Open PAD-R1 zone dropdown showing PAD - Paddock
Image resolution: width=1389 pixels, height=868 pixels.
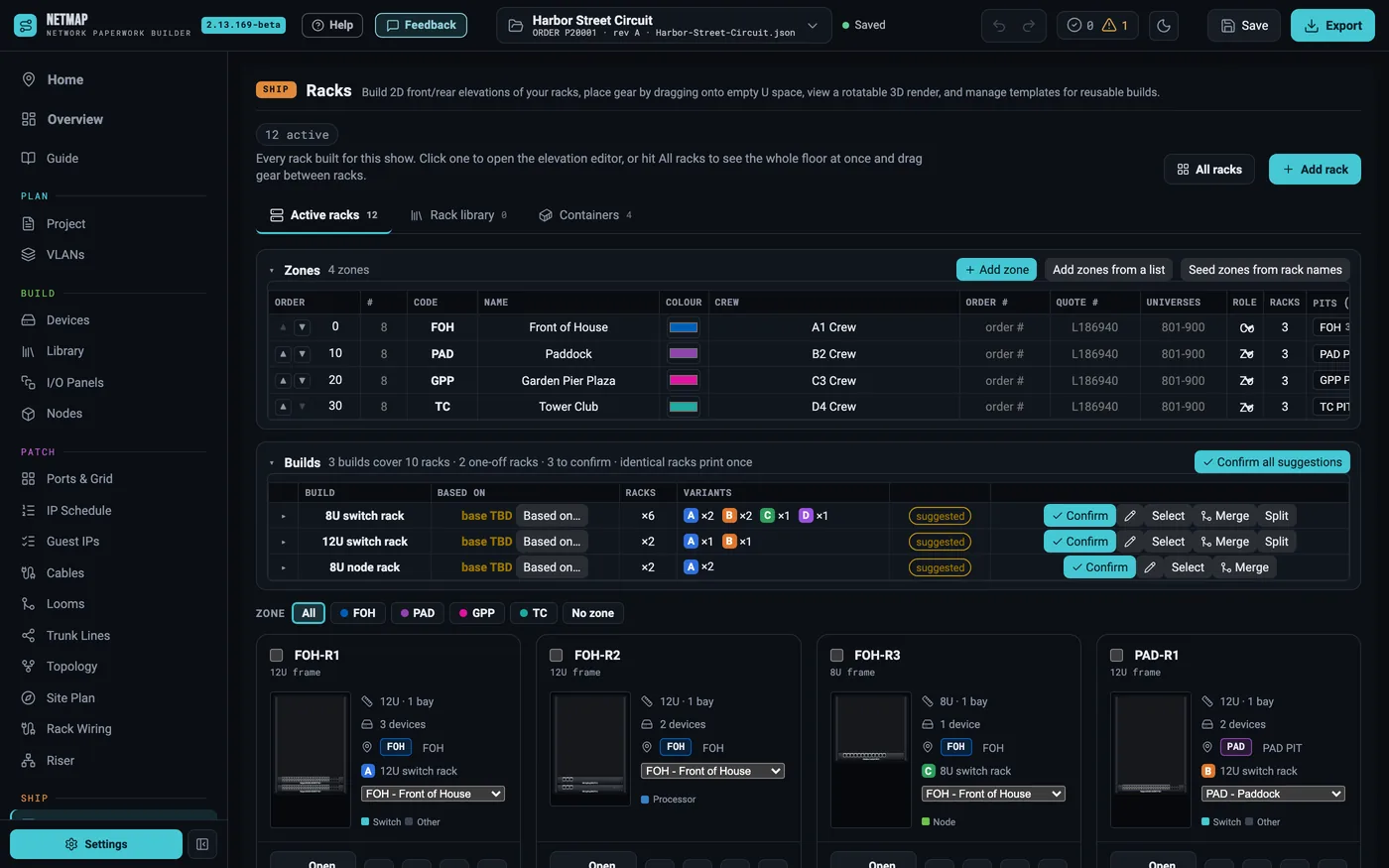pyautogui.click(x=1273, y=794)
